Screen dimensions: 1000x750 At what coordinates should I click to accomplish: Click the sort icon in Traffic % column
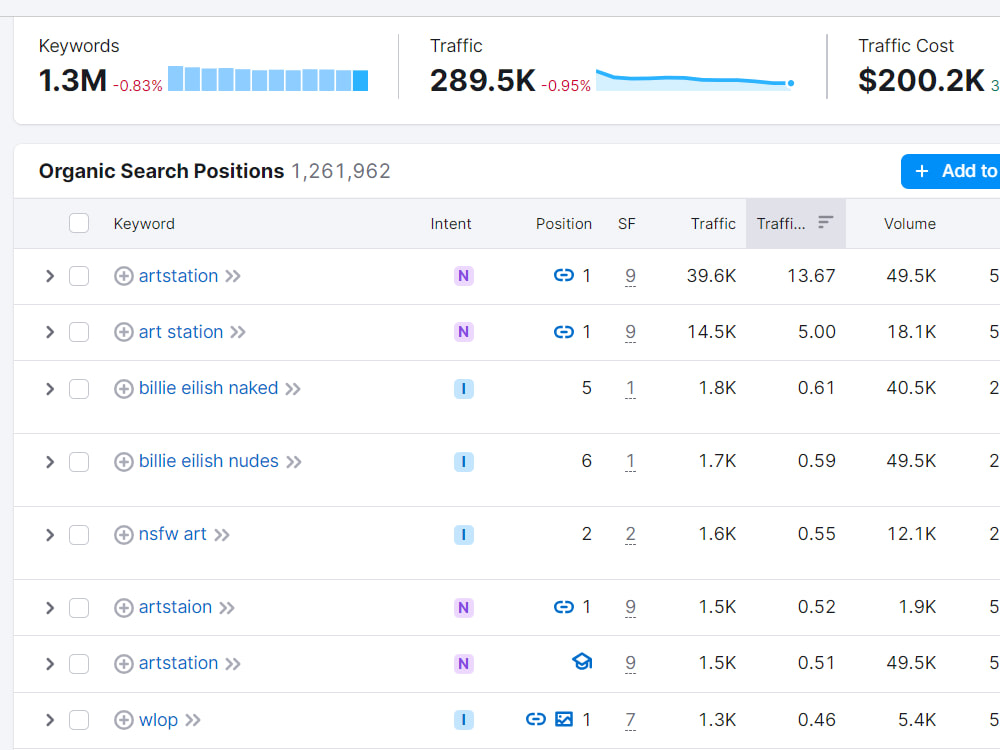(825, 222)
